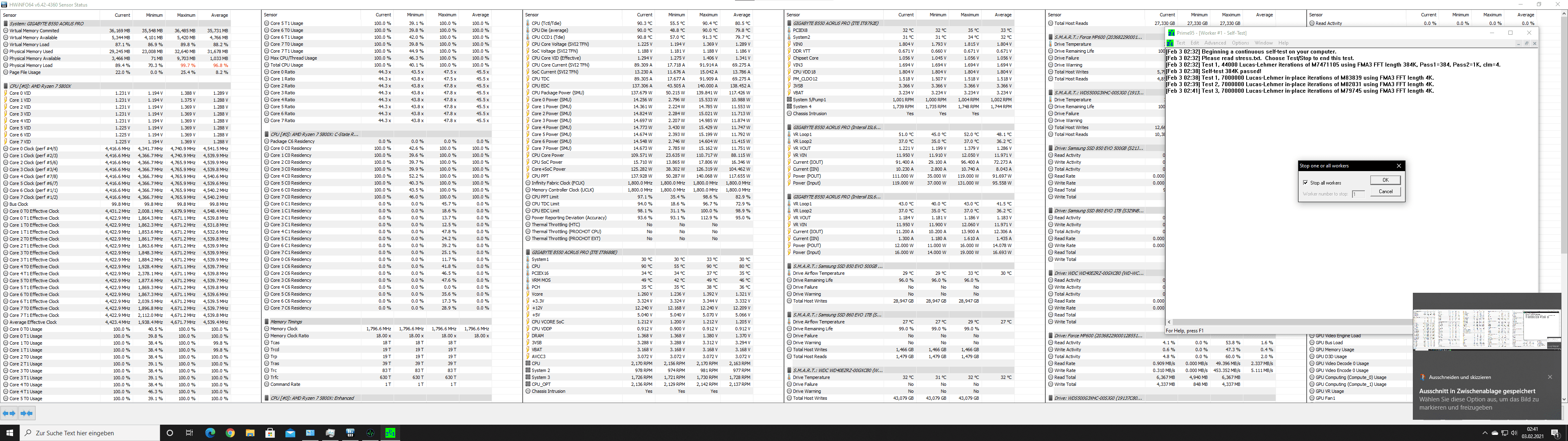This screenshot has height=441, width=1568.
Task: Dismiss the Ausschneiden und skizzieren notification
Action: coord(1550,377)
